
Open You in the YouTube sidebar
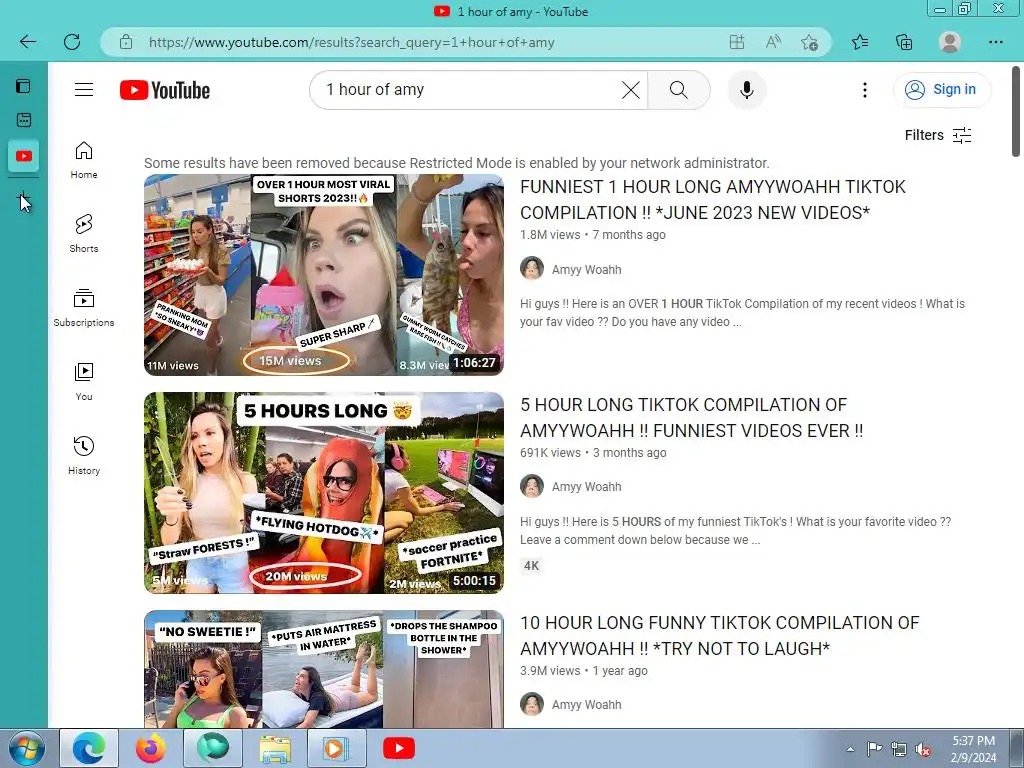pos(84,381)
